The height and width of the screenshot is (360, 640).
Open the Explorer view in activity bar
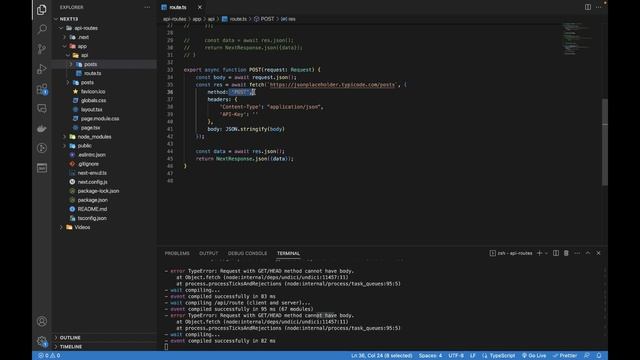tap(42, 9)
